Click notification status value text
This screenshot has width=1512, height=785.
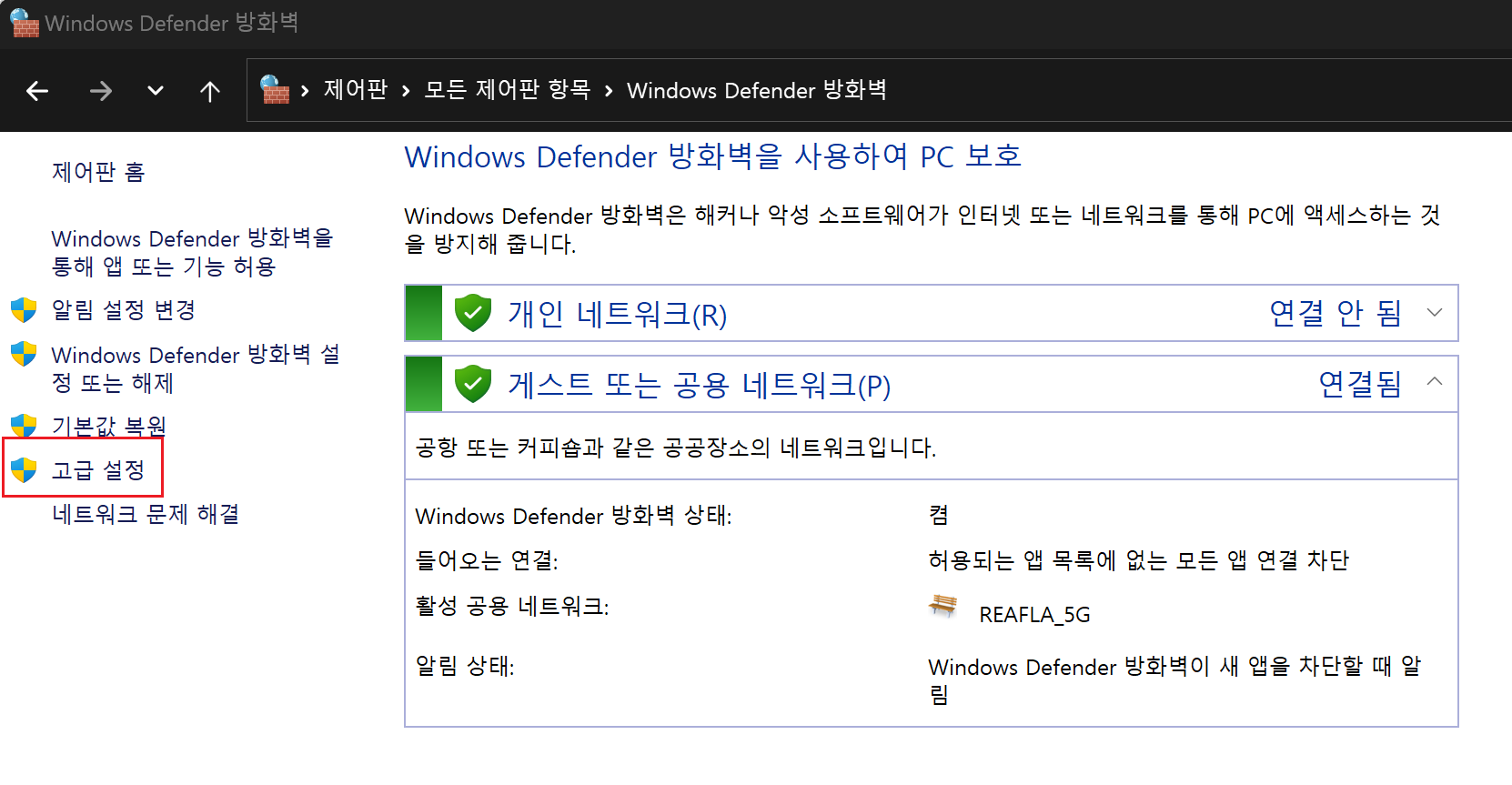1174,680
